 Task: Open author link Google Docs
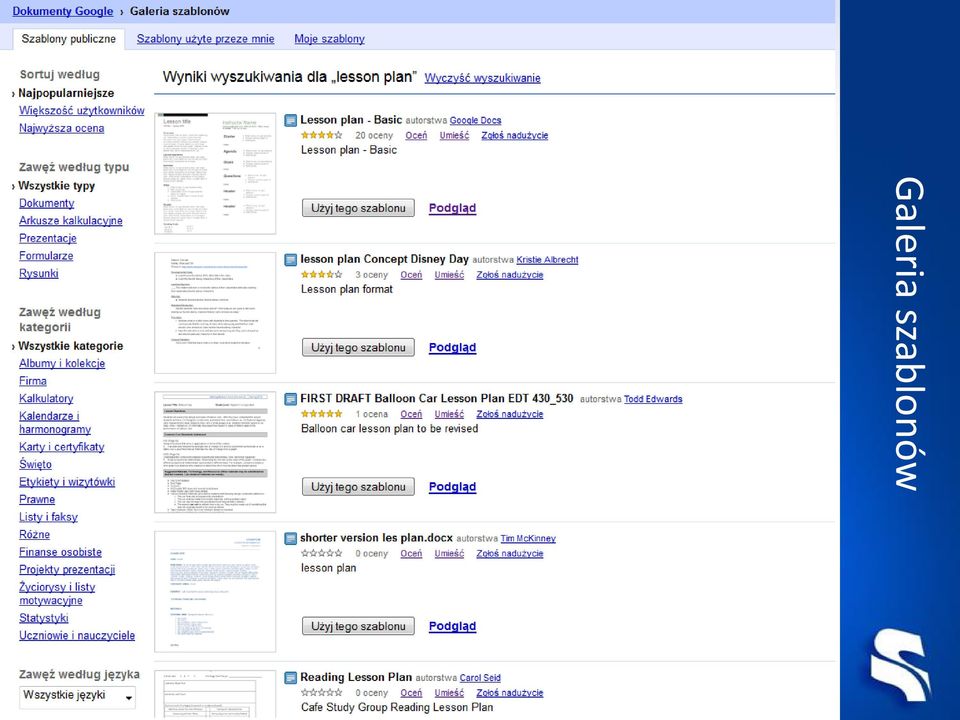tap(475, 121)
